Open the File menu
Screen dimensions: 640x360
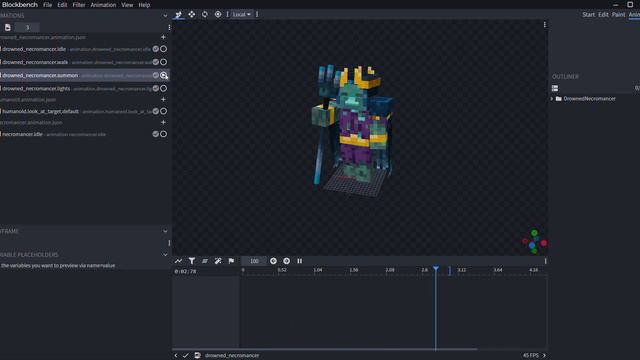click(48, 5)
